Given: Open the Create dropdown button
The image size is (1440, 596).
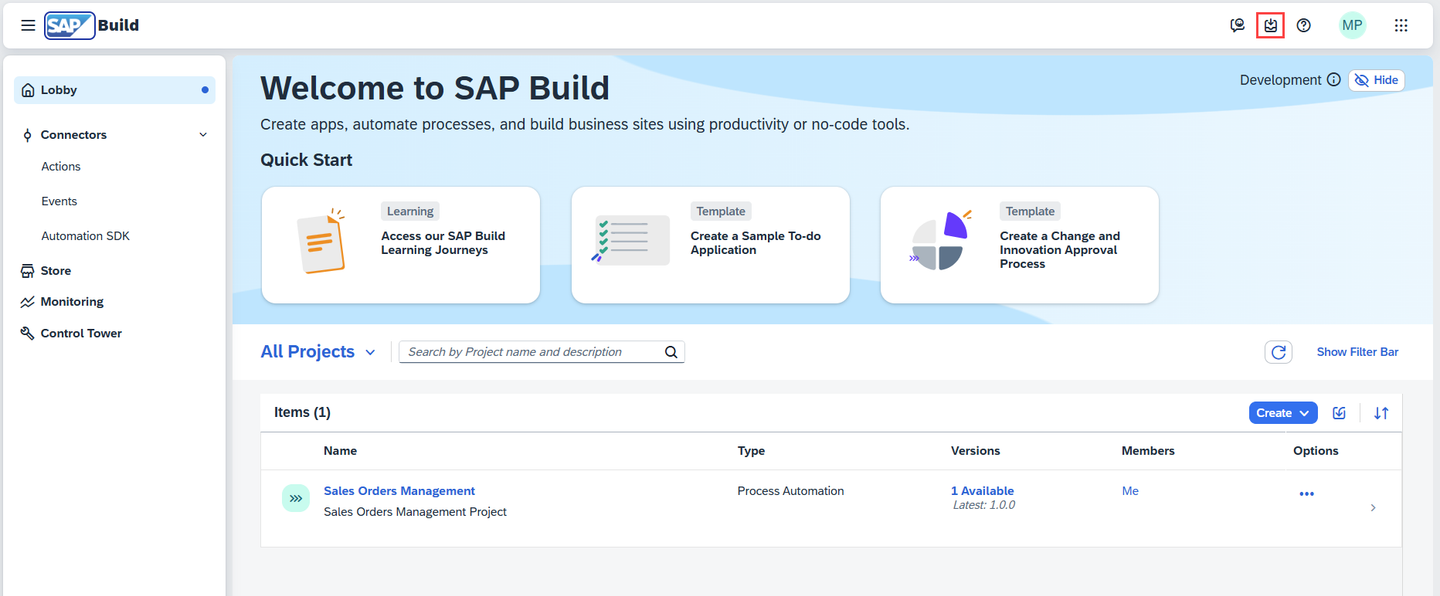Looking at the screenshot, I should point(1284,413).
